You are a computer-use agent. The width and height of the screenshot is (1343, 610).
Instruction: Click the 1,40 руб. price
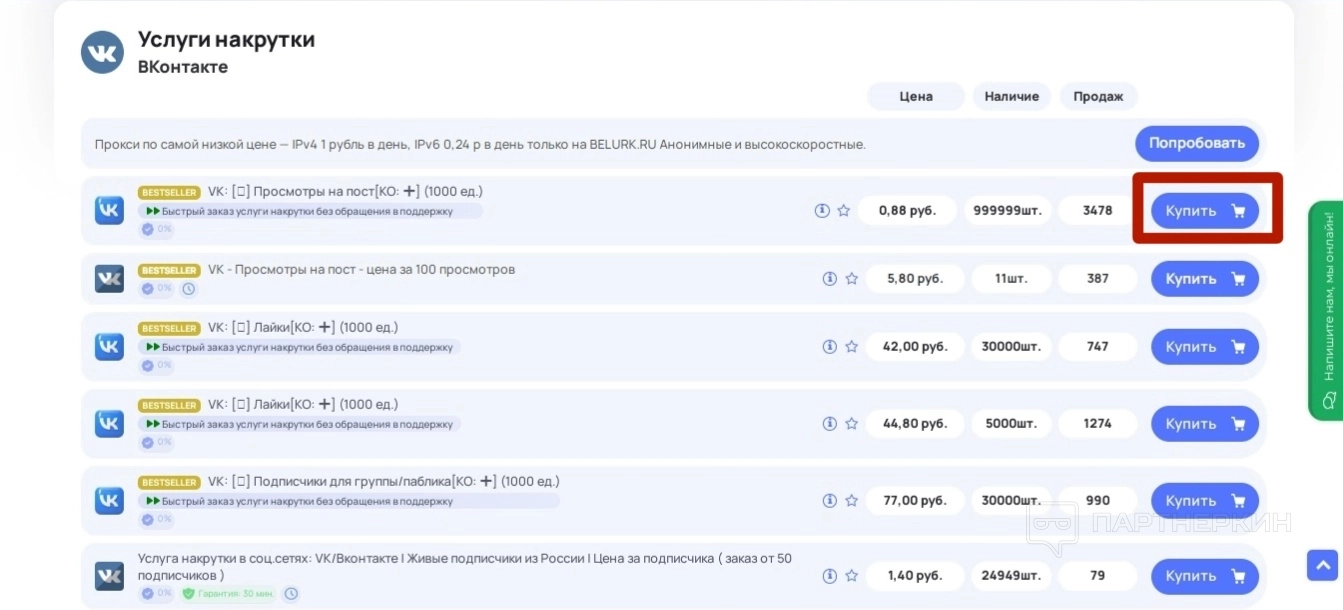915,576
